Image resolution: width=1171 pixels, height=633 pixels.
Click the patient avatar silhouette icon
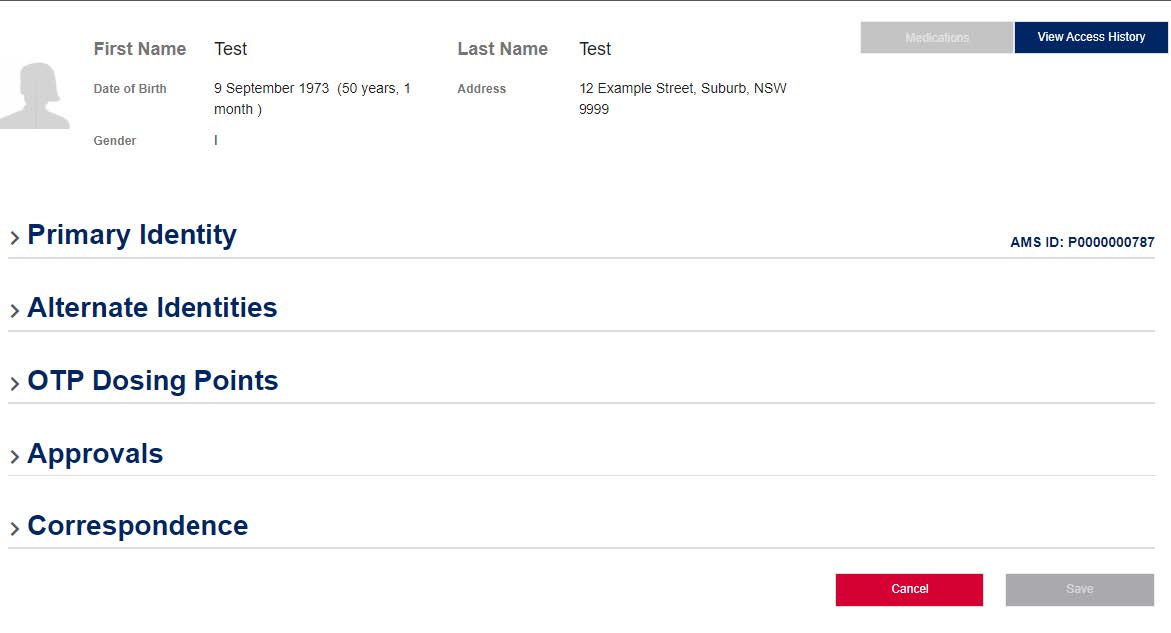click(x=35, y=96)
